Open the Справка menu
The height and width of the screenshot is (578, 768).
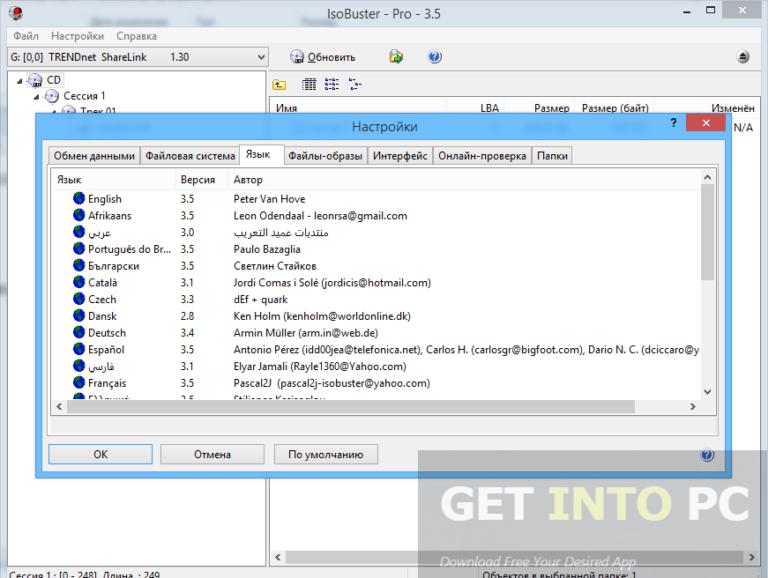[137, 36]
